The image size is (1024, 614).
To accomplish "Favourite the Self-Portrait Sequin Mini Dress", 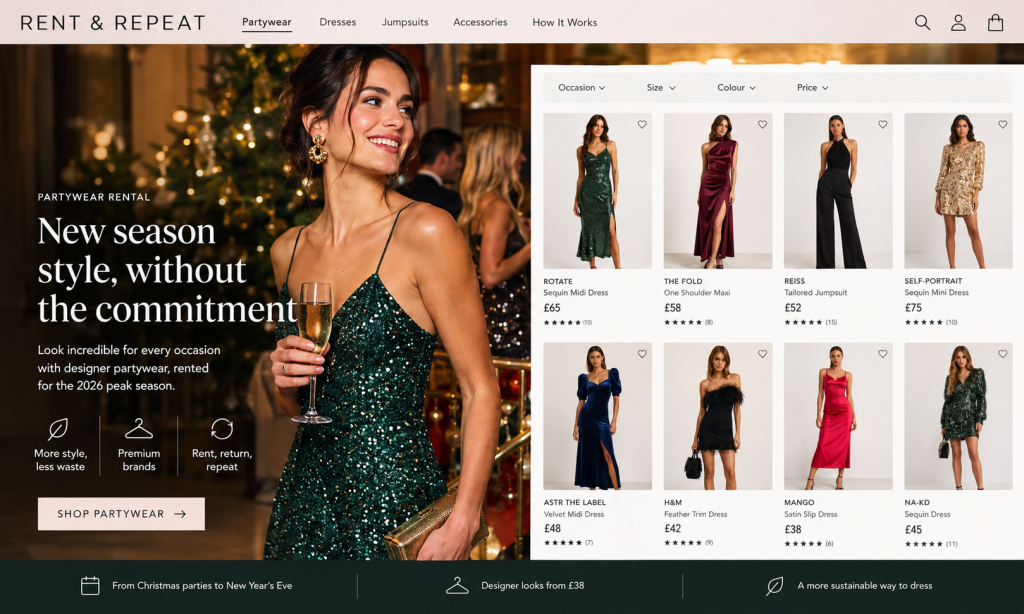I will coord(1002,124).
